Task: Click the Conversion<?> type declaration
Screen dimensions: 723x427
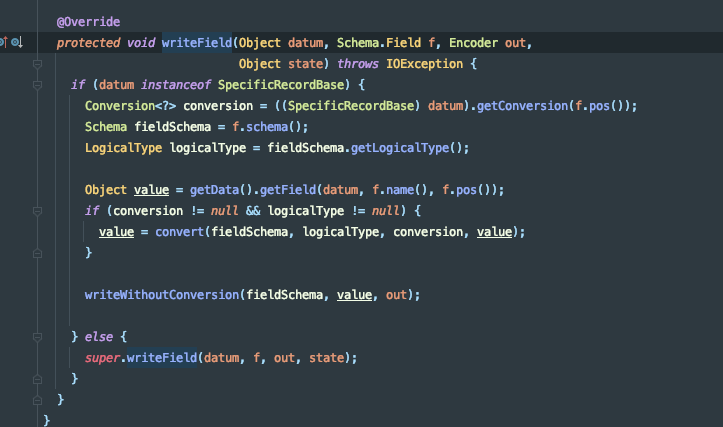Action: [x=130, y=106]
